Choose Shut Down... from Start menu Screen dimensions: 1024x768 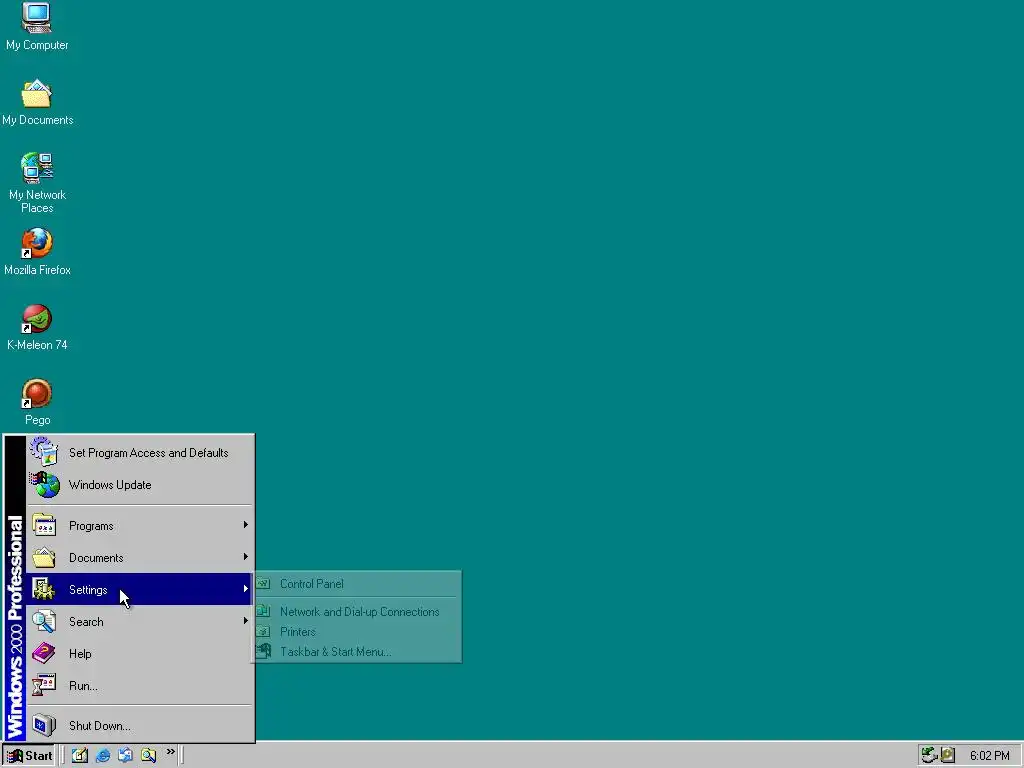click(139, 726)
